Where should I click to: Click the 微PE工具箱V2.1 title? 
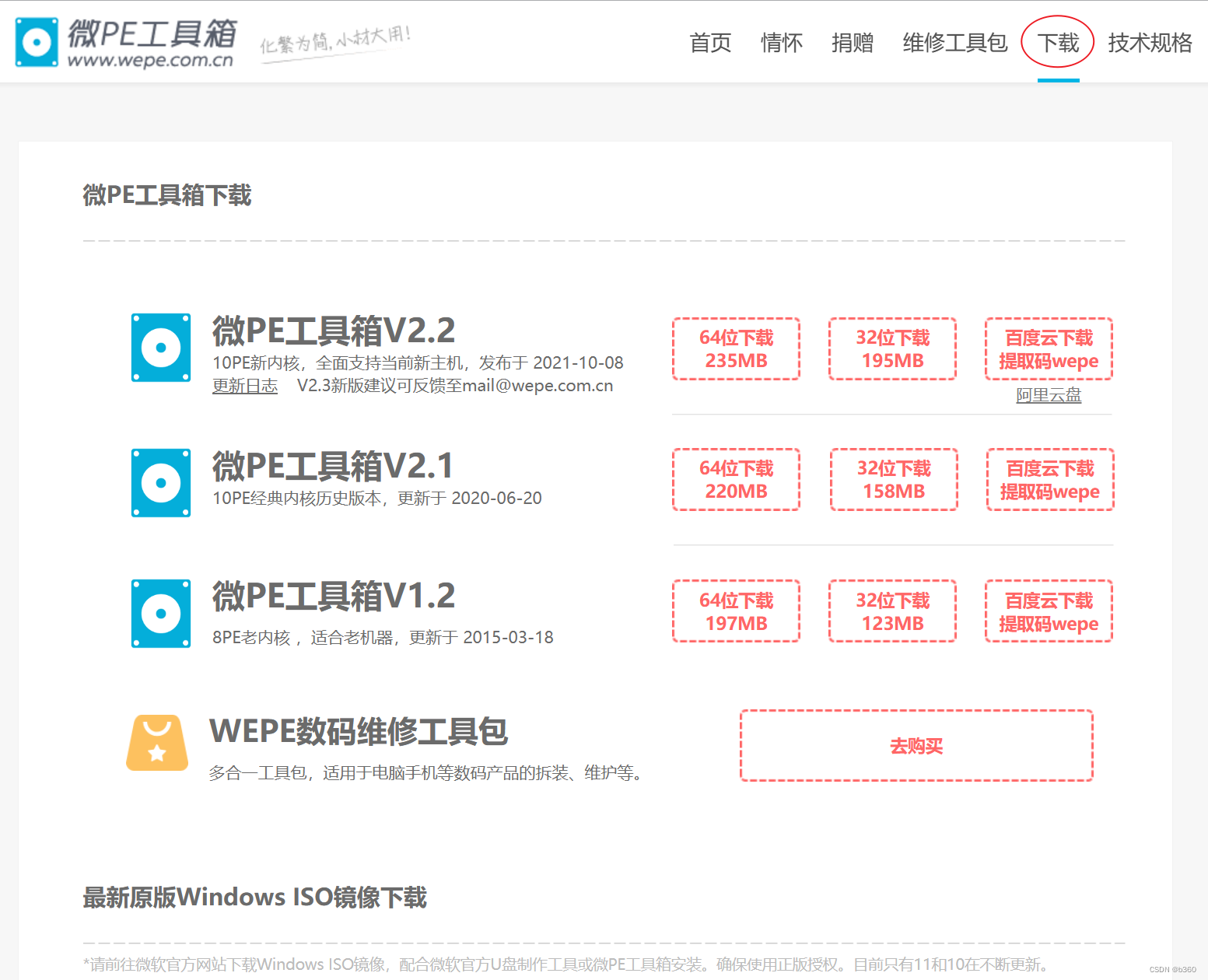coord(333,466)
